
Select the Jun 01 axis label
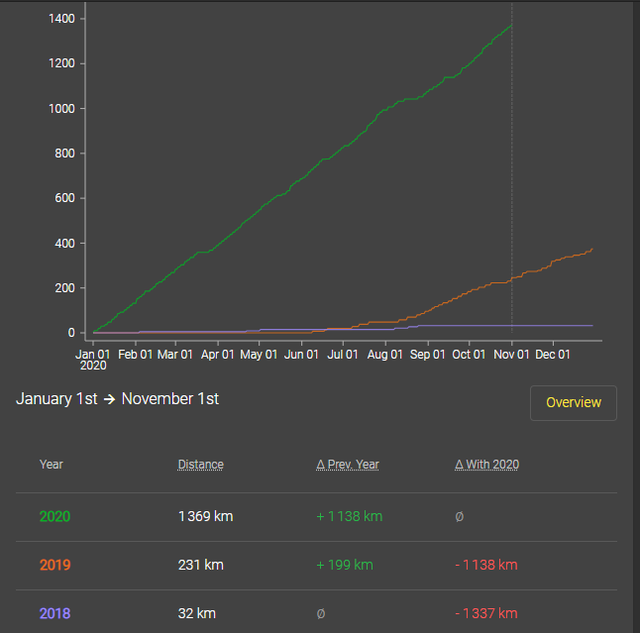point(301,354)
